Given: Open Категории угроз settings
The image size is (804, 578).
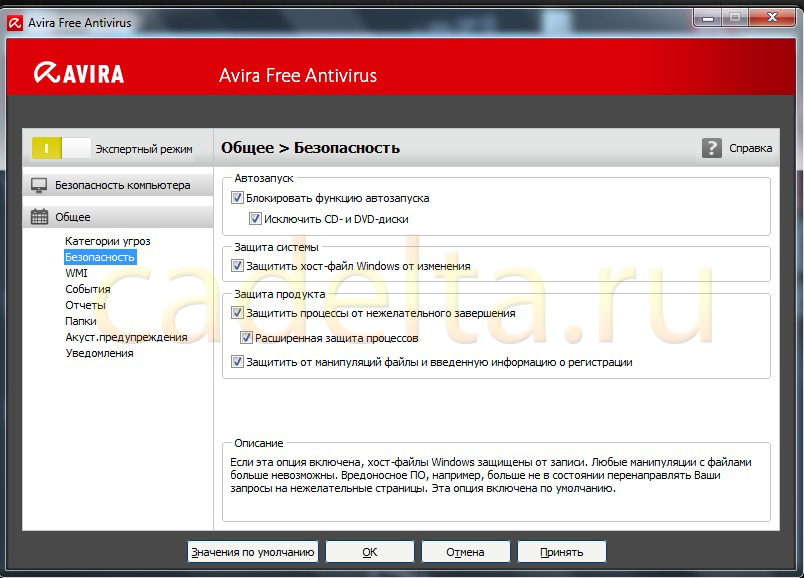Looking at the screenshot, I should 108,241.
